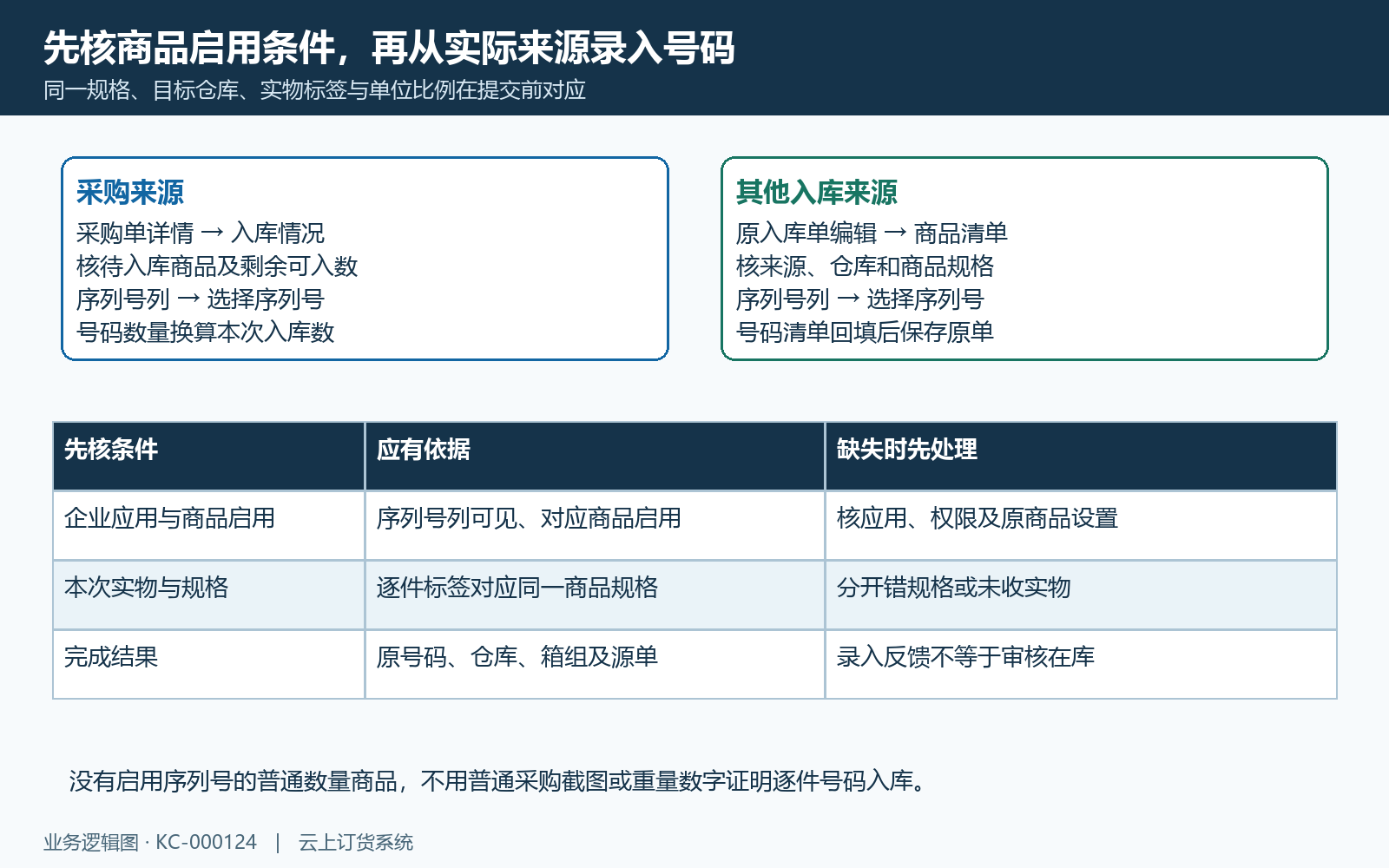Click the 应有依据 column header
Viewport: 1389px width, 868px height.
click(595, 457)
